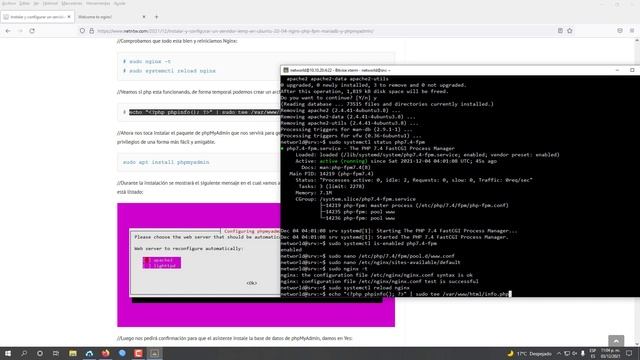This screenshot has width=640, height=360.
Task: Open Firefox tracking protection shield icon
Action: click(82, 31)
